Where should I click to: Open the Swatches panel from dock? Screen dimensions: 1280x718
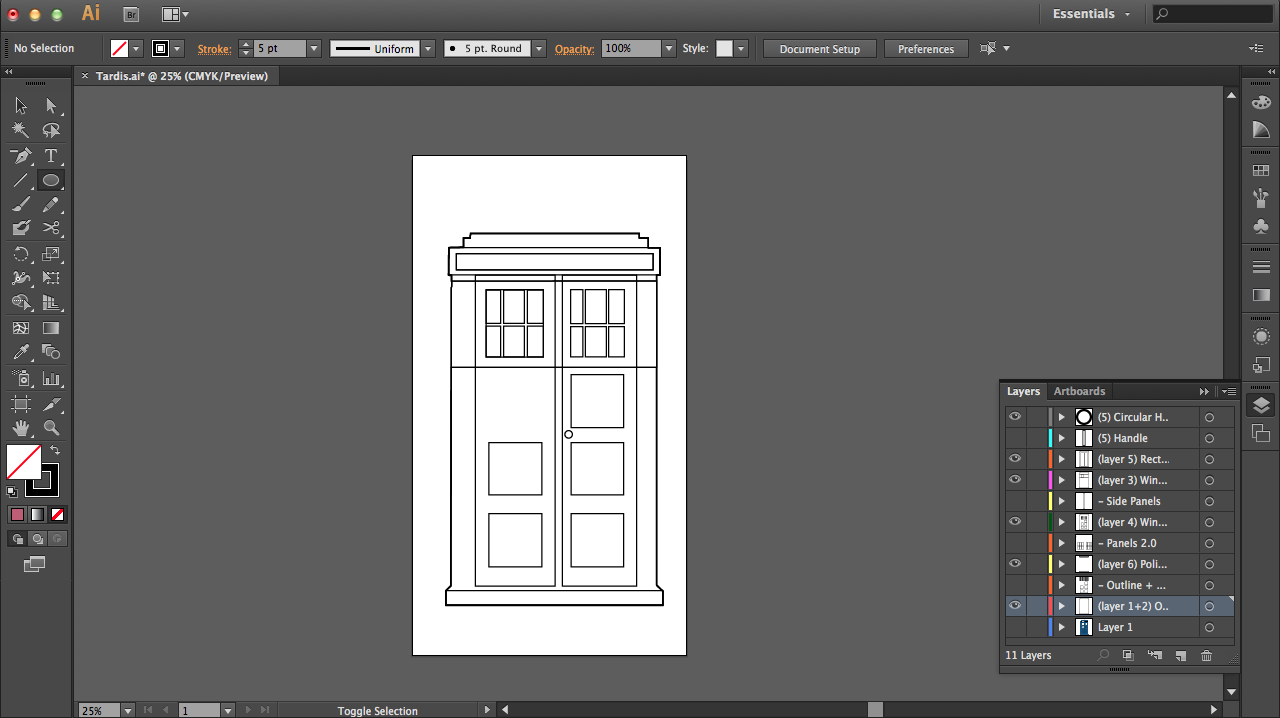[1261, 170]
